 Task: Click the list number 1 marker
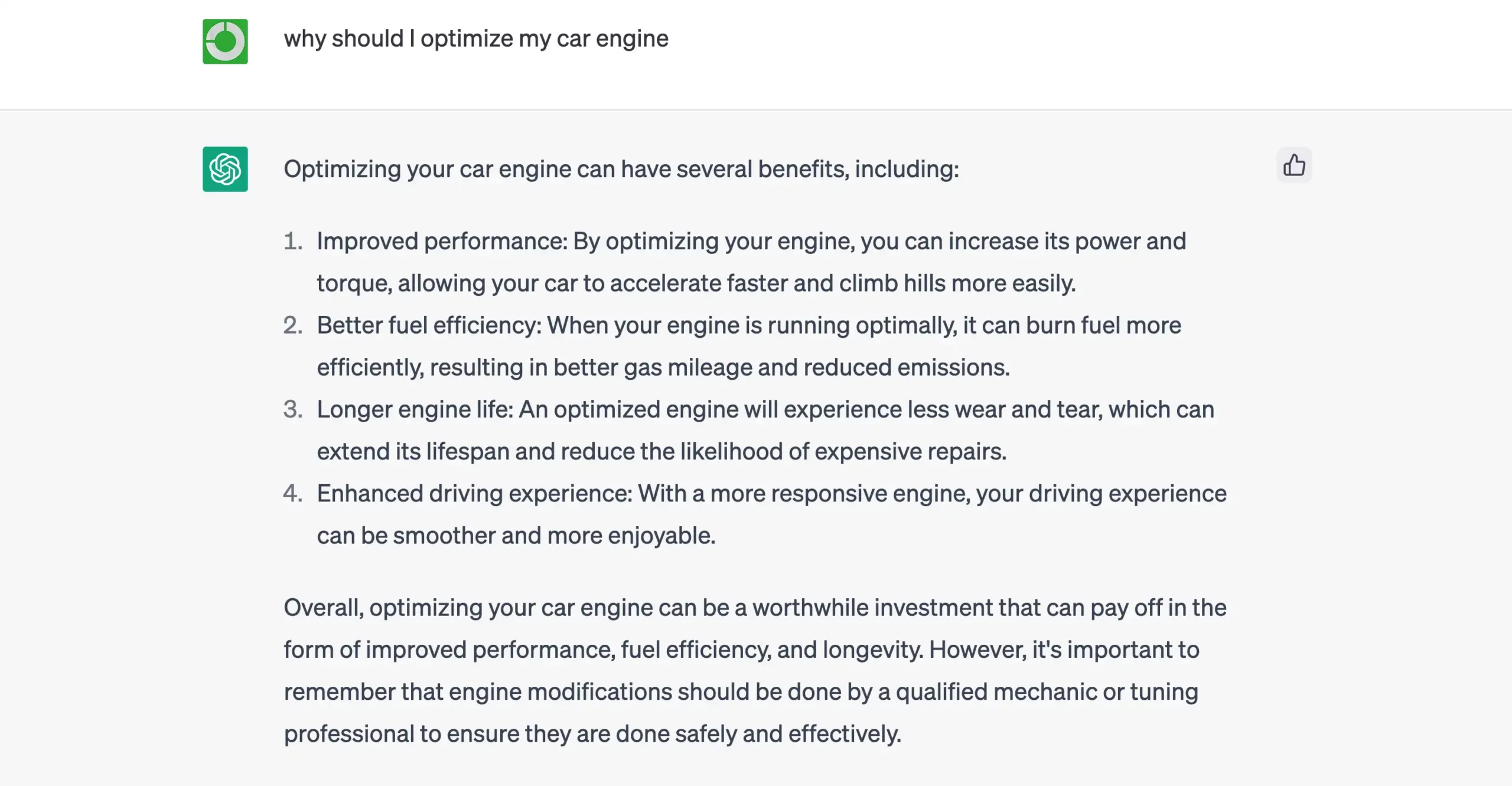tap(292, 241)
